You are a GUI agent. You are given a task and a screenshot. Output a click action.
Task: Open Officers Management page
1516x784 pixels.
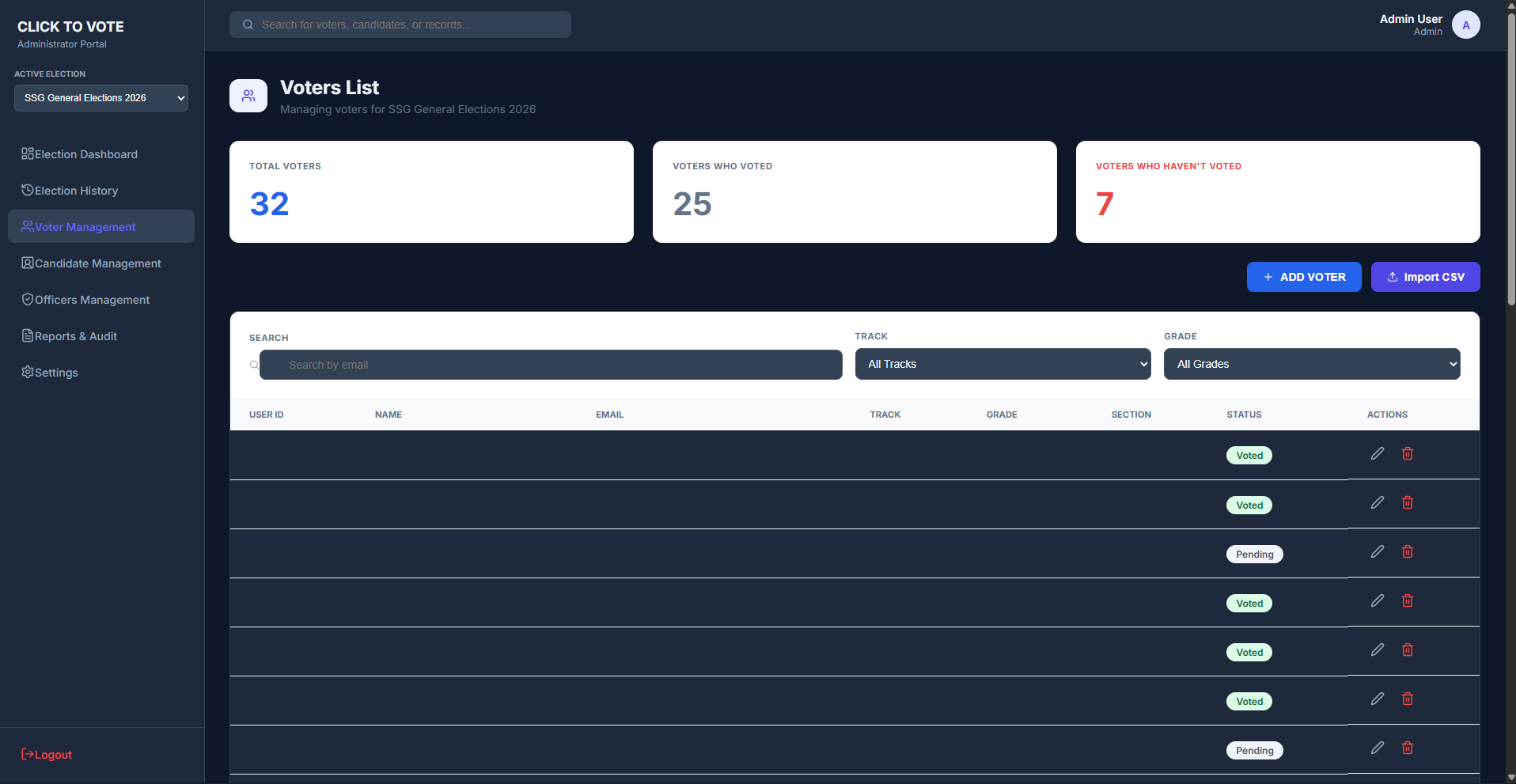click(x=92, y=300)
